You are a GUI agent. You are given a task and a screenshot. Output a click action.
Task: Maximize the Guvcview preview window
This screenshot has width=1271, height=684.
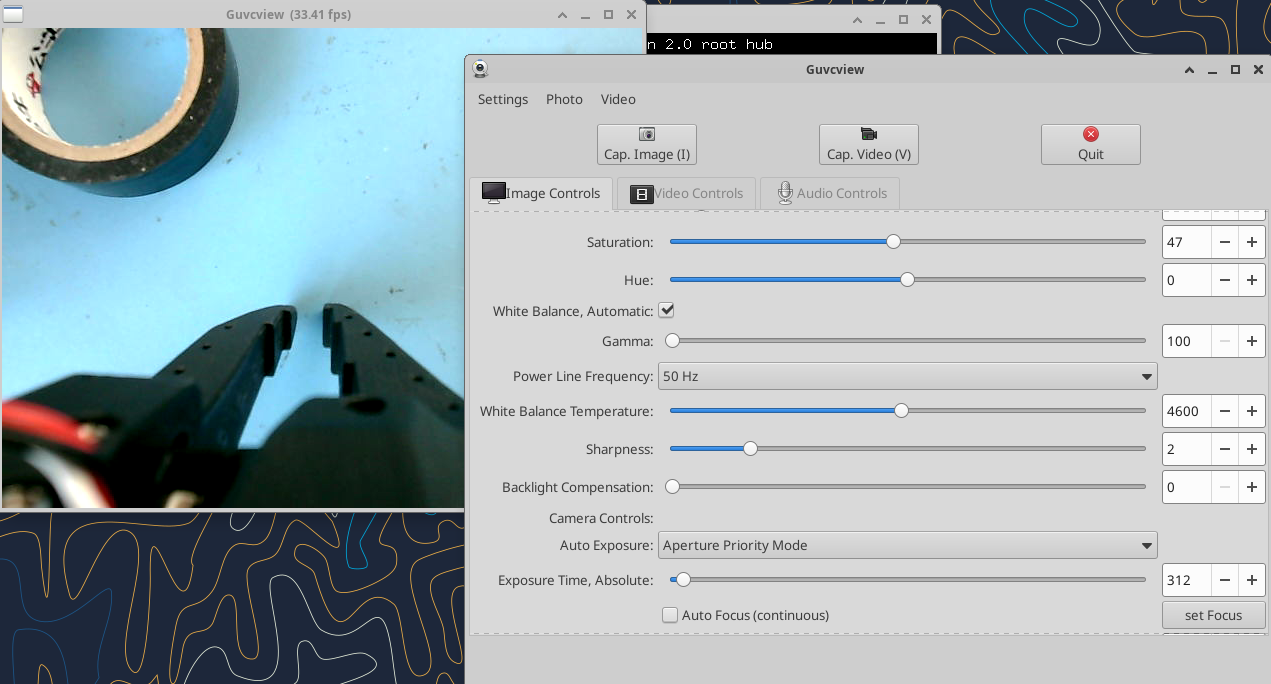609,15
